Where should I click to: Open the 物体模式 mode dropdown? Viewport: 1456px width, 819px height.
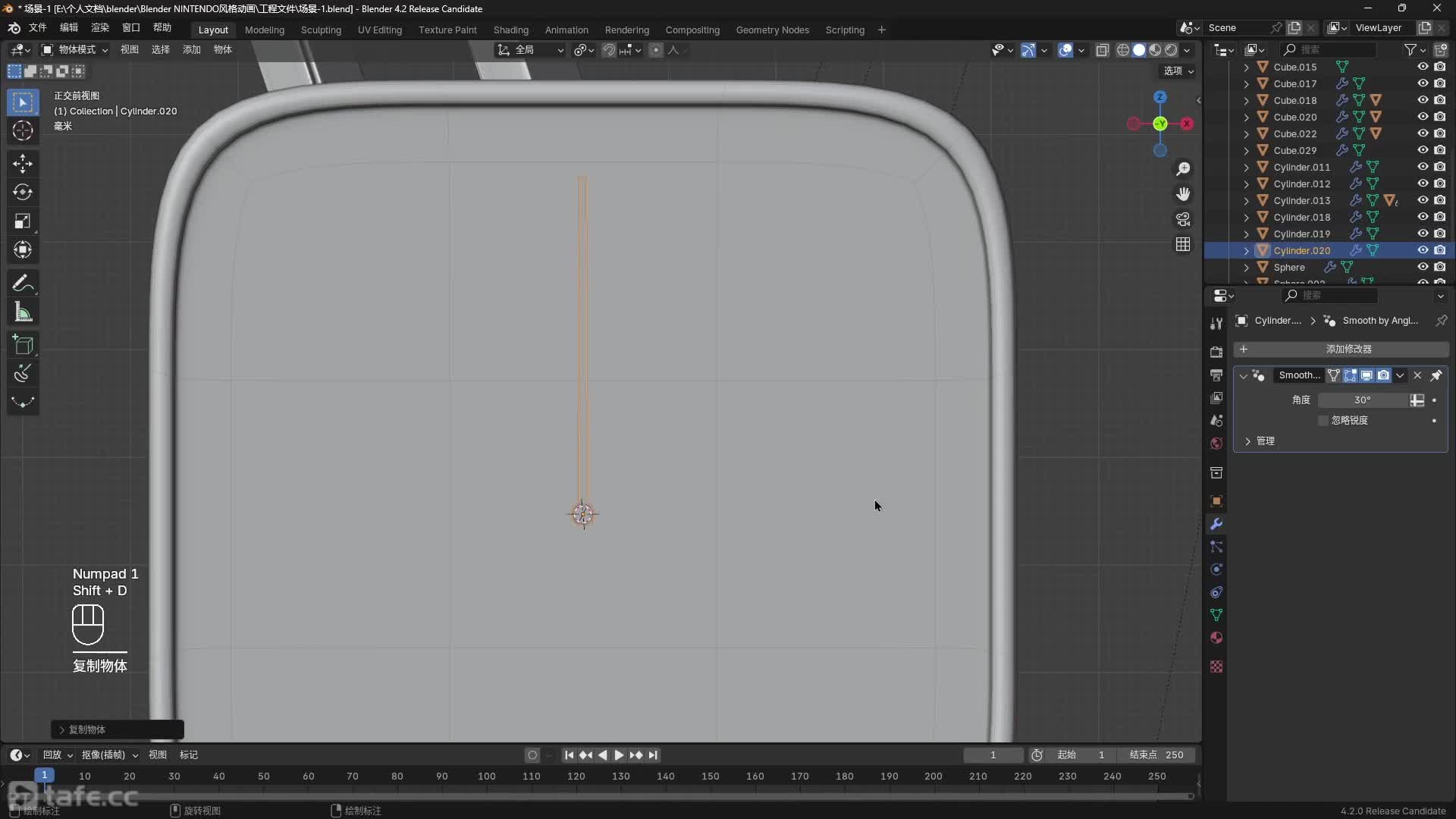pos(74,50)
